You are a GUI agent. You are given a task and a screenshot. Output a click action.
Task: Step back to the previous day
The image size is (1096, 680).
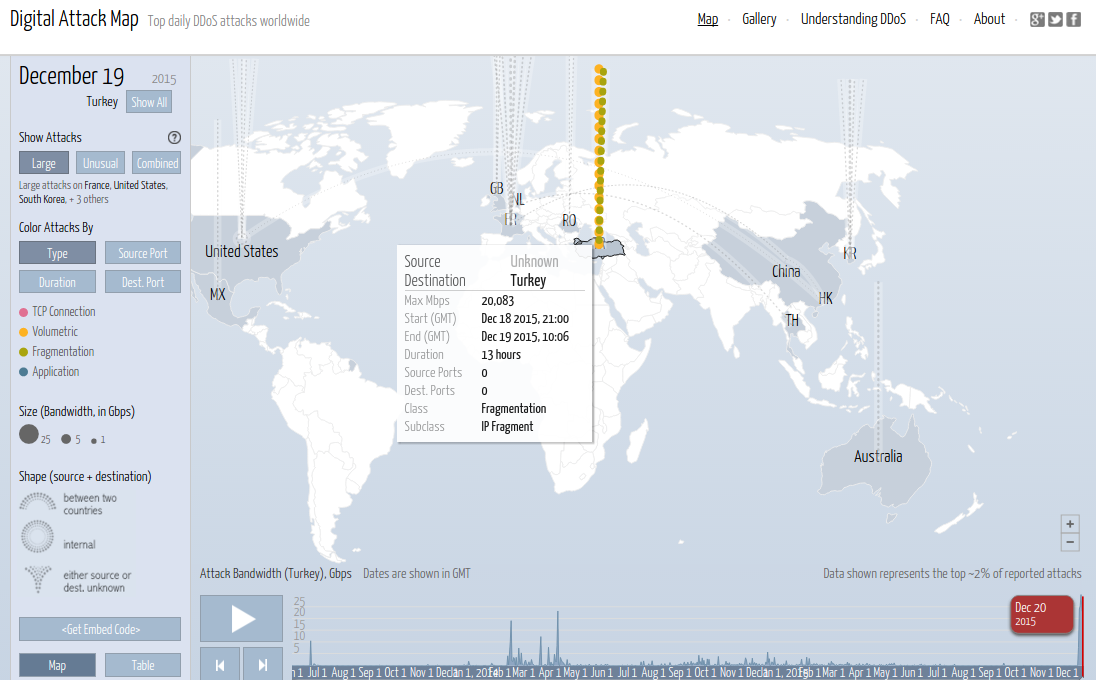point(220,664)
